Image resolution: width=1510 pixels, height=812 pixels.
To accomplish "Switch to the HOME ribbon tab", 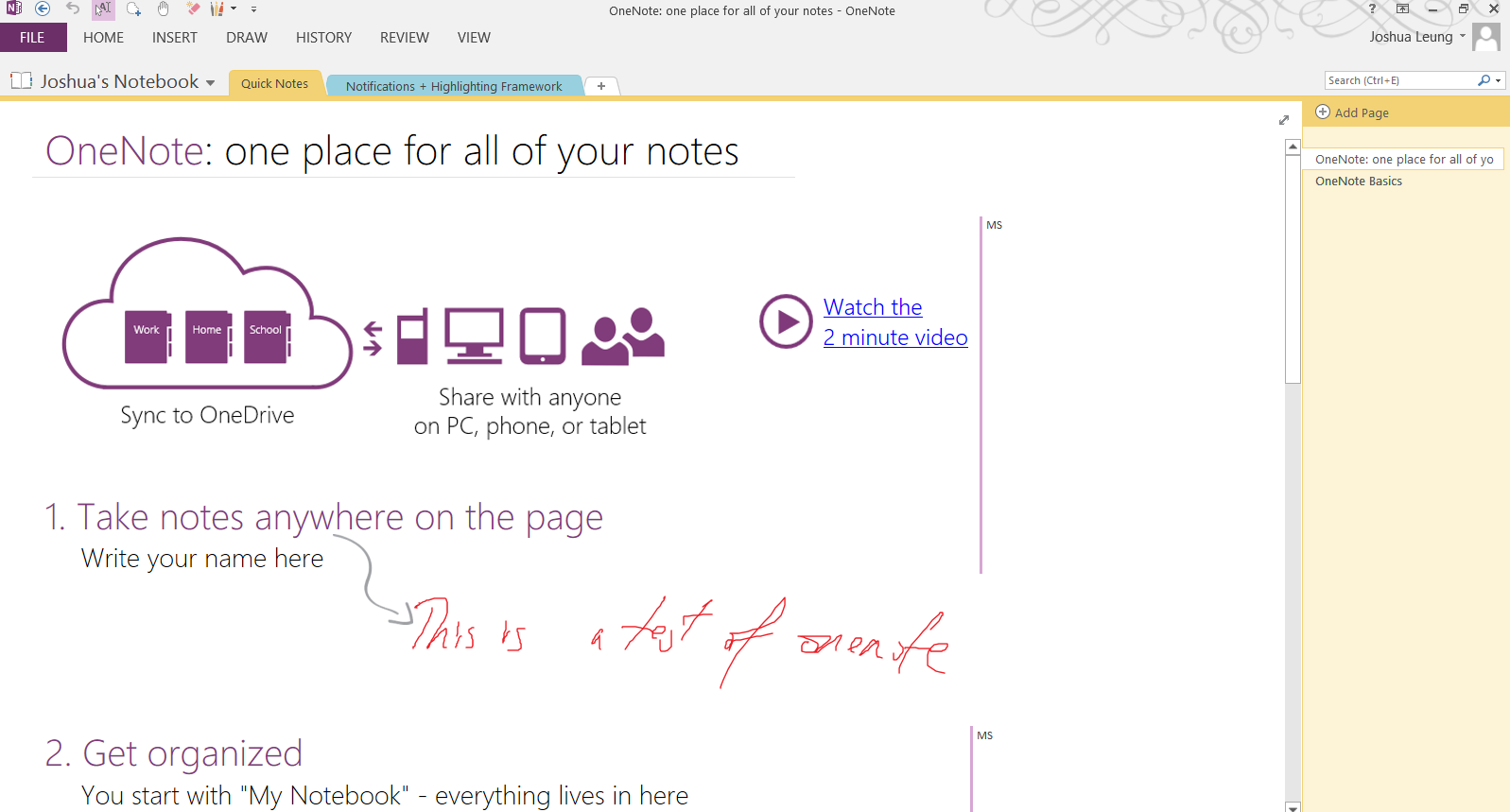I will pos(103,38).
